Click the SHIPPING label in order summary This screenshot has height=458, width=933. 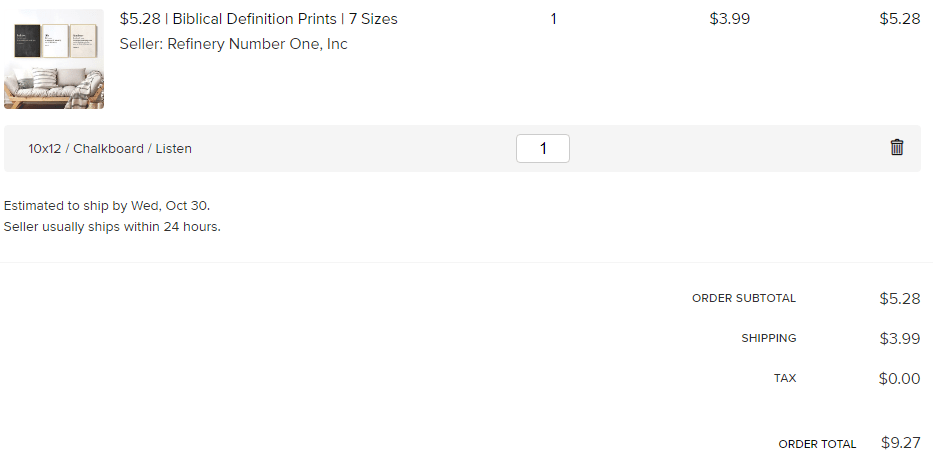(x=769, y=338)
